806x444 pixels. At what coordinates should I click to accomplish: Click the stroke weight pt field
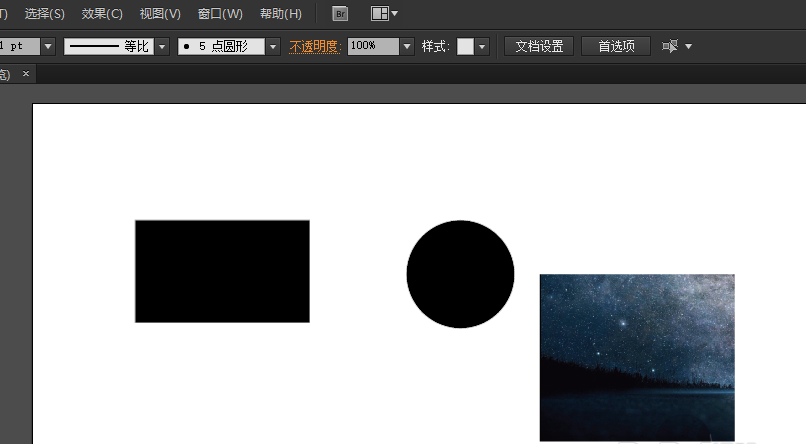tap(20, 46)
